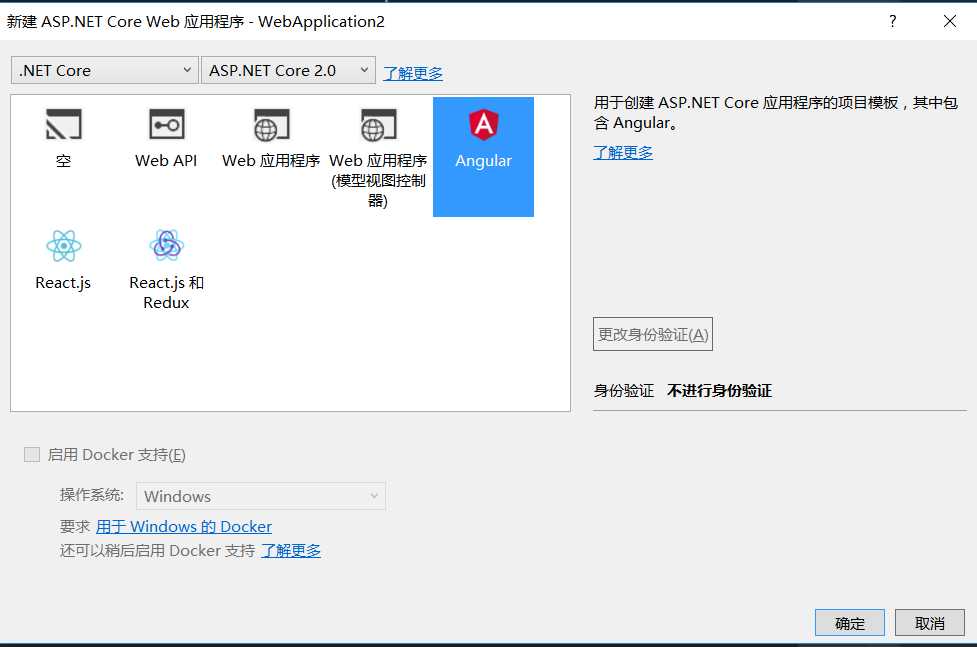Open 了解更多 link about Docker support
Viewport: 977px width, 647px height.
(291, 550)
